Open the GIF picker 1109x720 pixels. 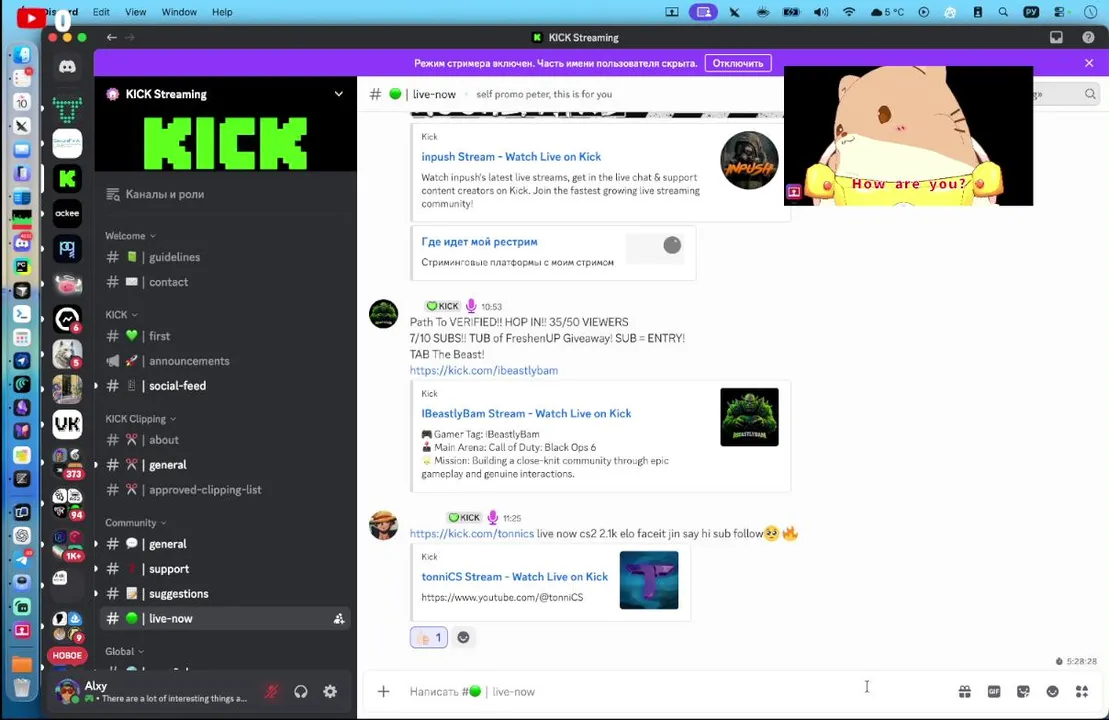(x=994, y=691)
